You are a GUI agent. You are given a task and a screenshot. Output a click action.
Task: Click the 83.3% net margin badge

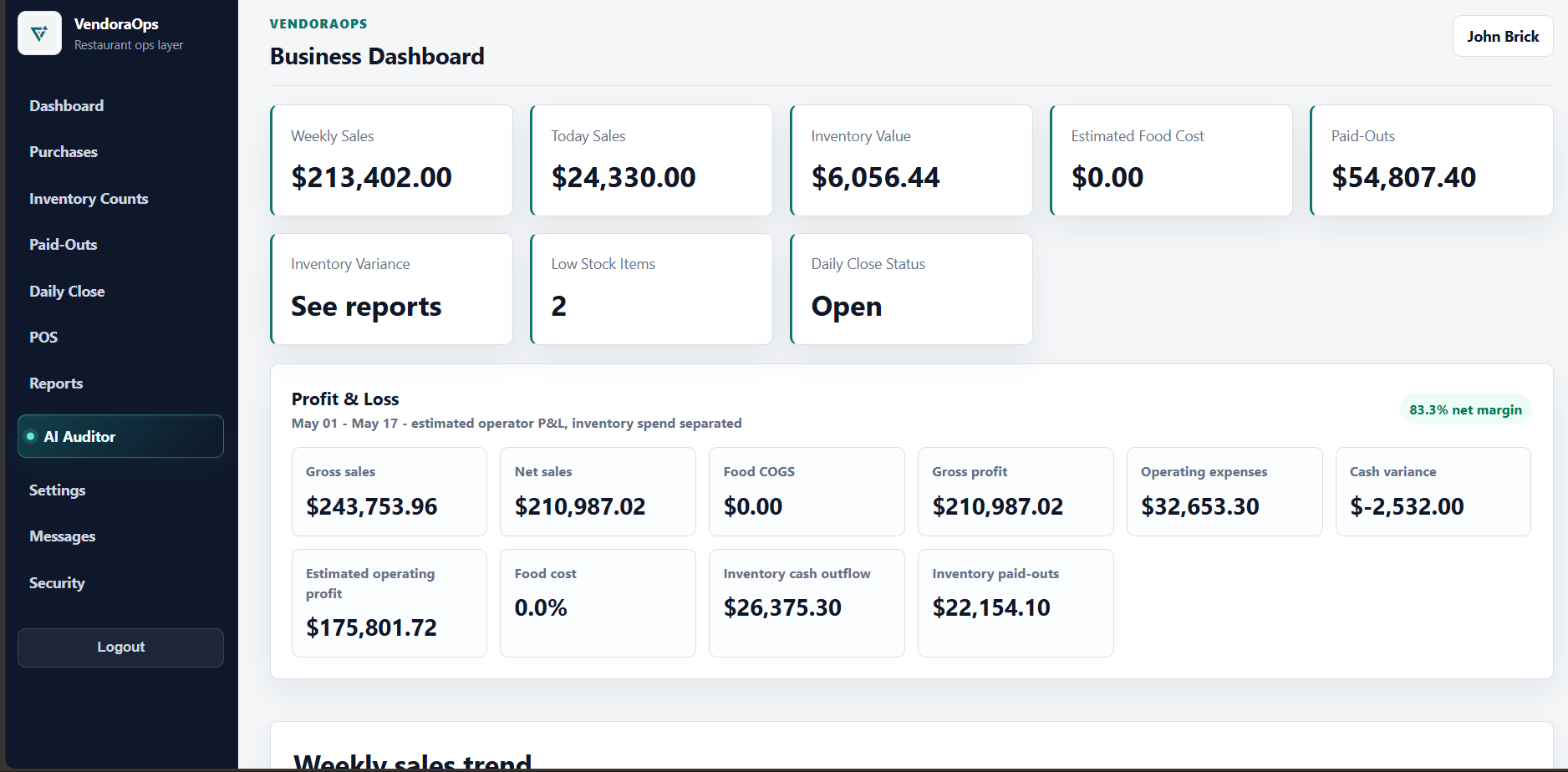(1465, 409)
